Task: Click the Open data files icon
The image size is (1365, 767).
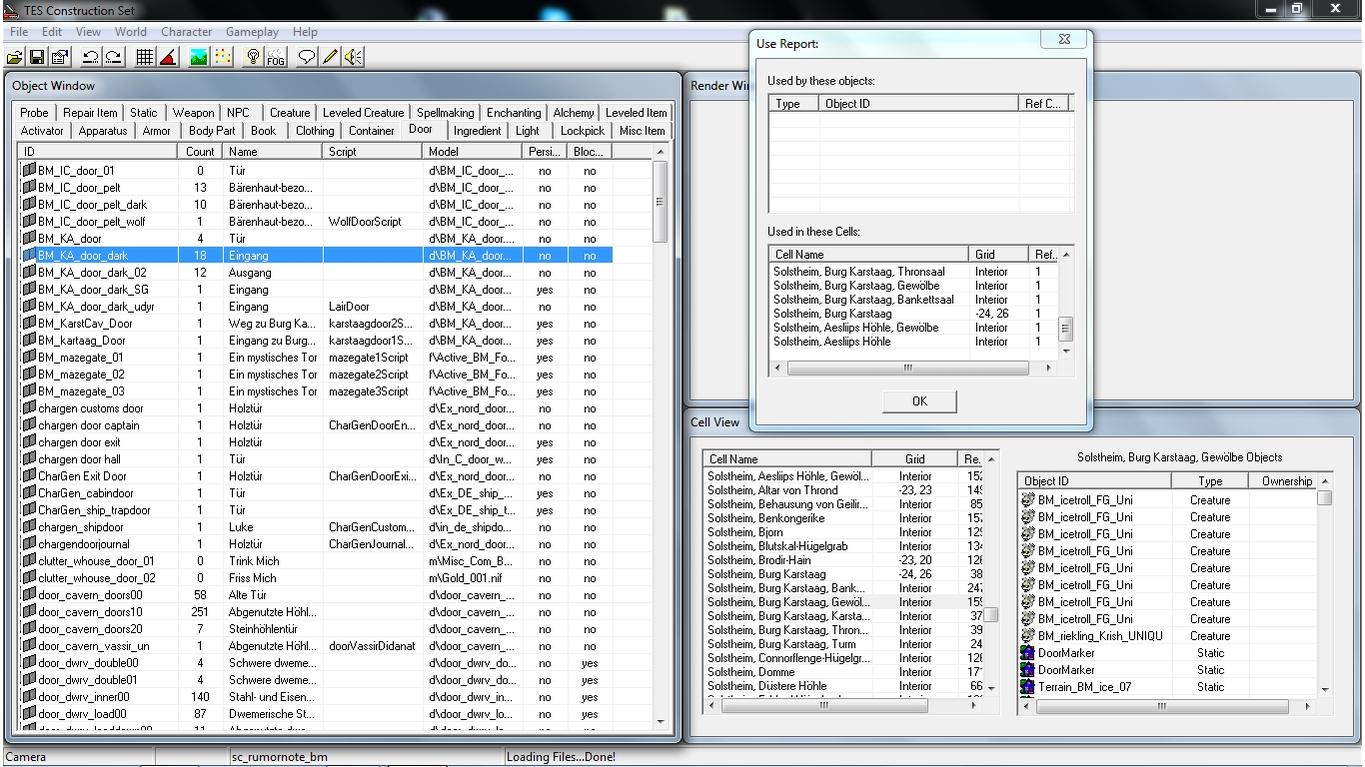Action: (15, 57)
